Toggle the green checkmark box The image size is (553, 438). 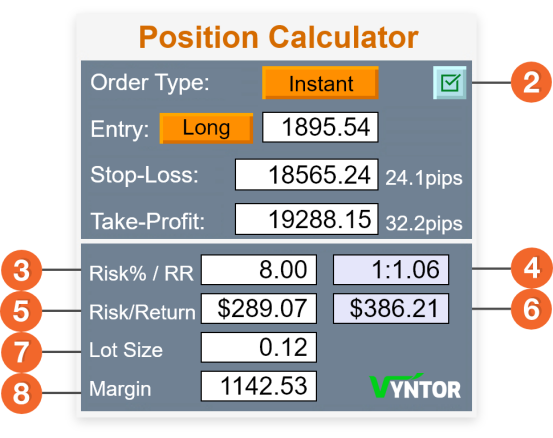(449, 83)
